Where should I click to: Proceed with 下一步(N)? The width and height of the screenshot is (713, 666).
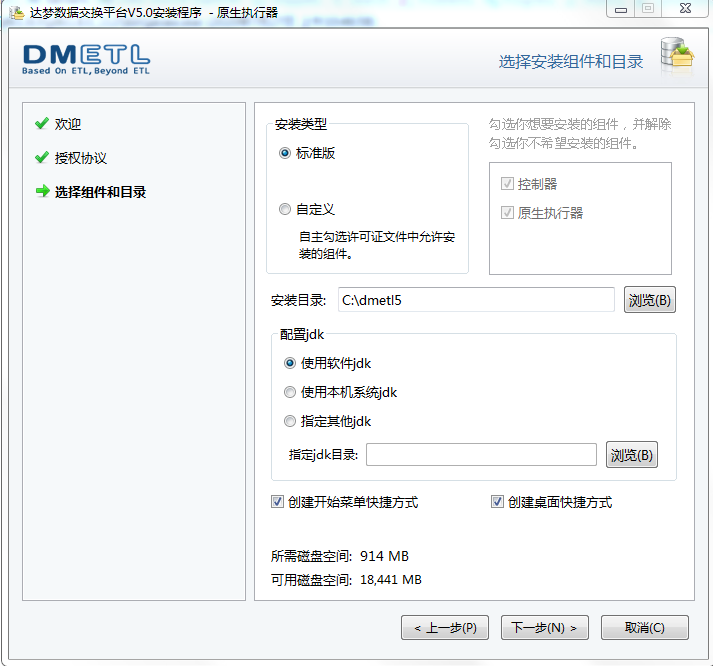coord(545,627)
